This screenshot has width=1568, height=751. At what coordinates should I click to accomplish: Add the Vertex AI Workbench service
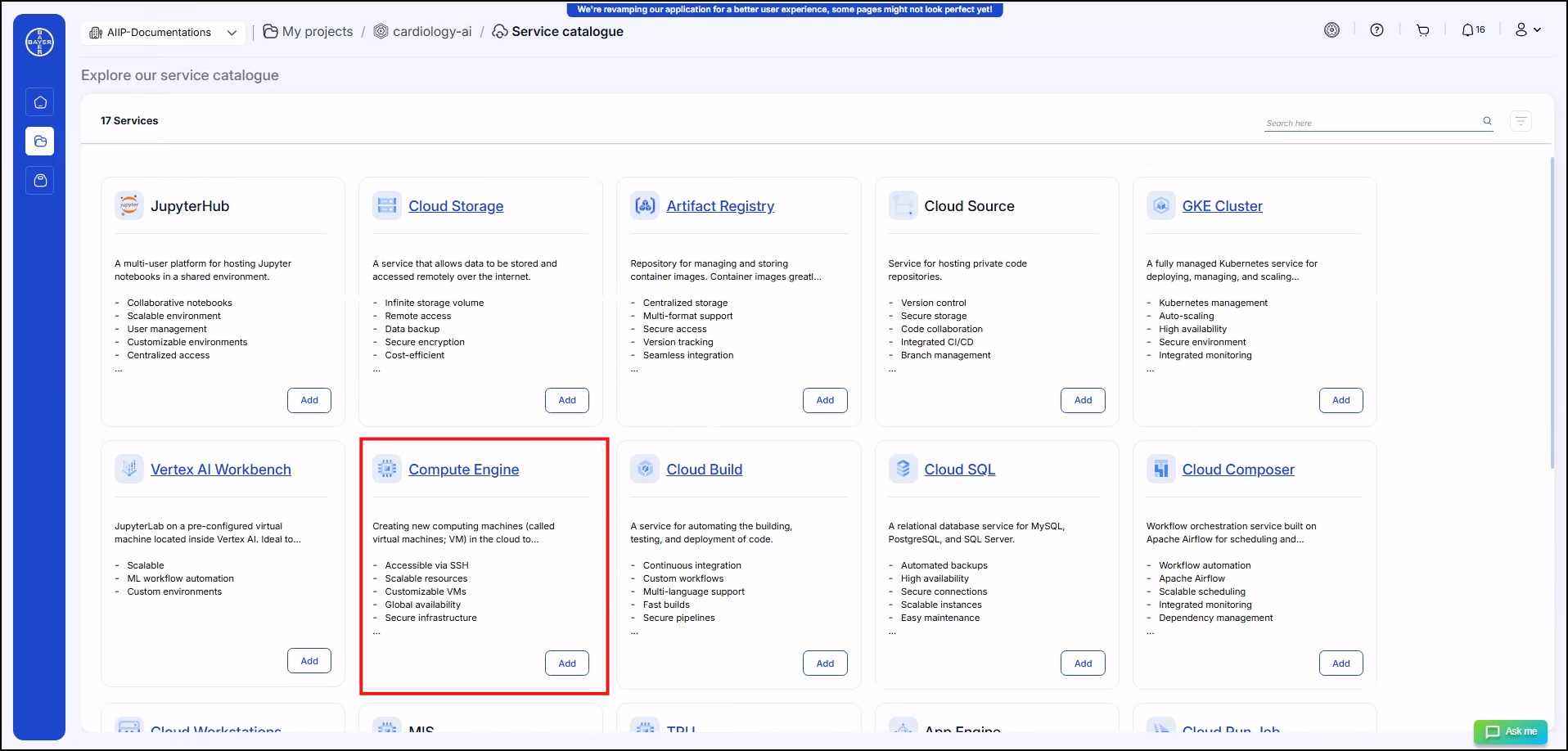pyautogui.click(x=309, y=661)
